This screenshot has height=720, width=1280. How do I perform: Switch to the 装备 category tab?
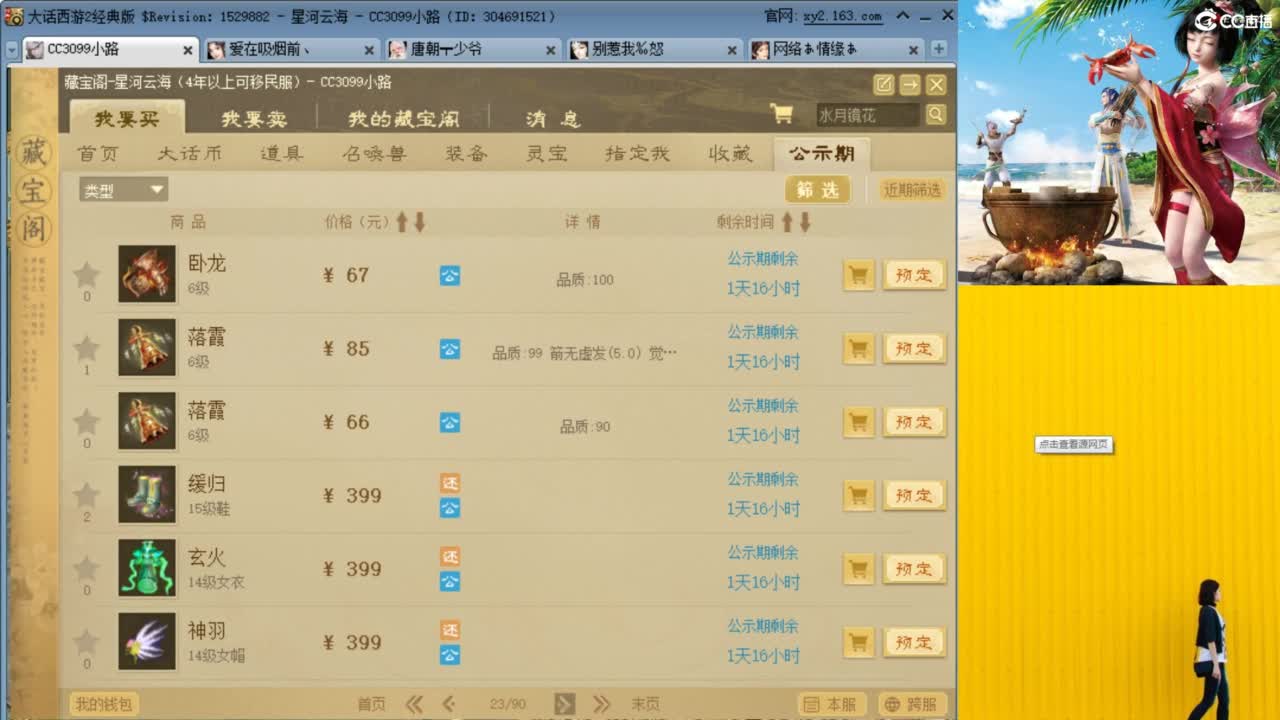[x=466, y=153]
